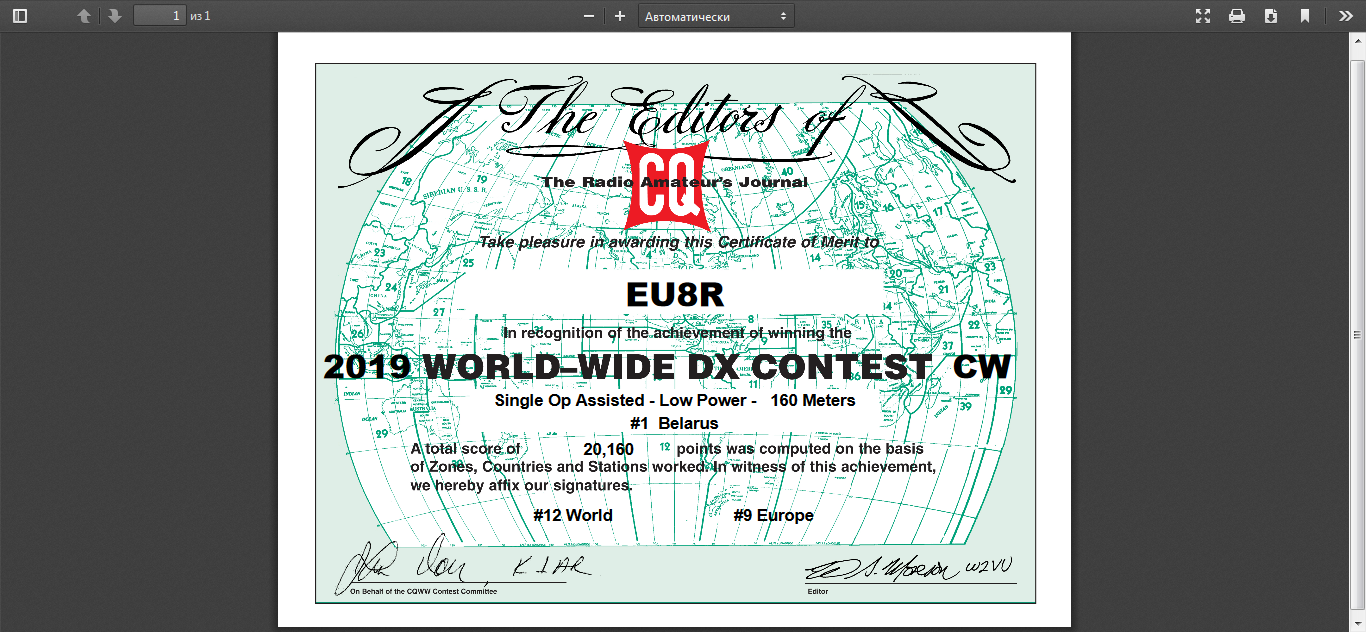The height and width of the screenshot is (632, 1366).
Task: Zoom out with the minus button
Action: [x=589, y=16]
